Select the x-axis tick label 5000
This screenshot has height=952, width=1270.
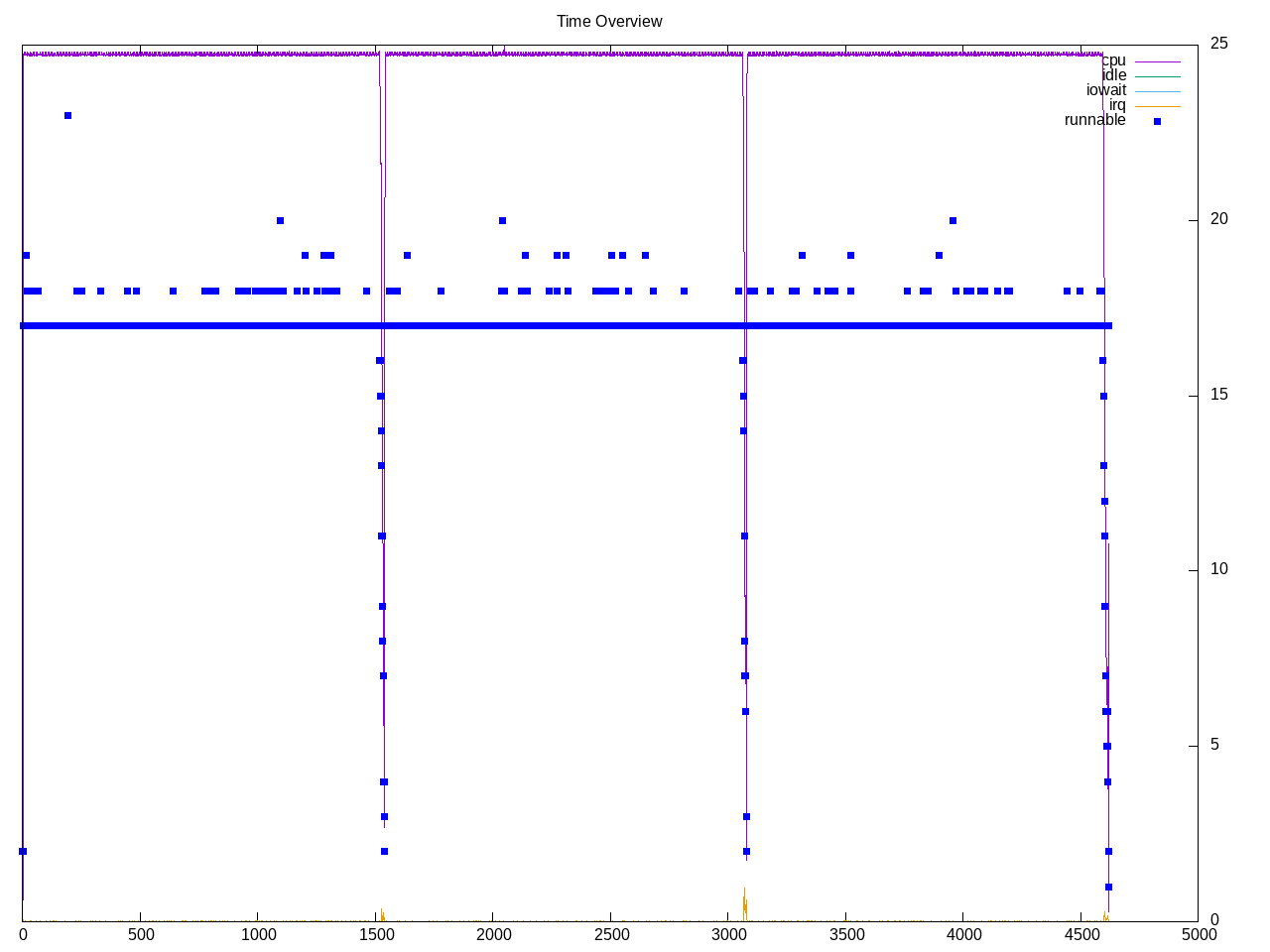point(1198,934)
